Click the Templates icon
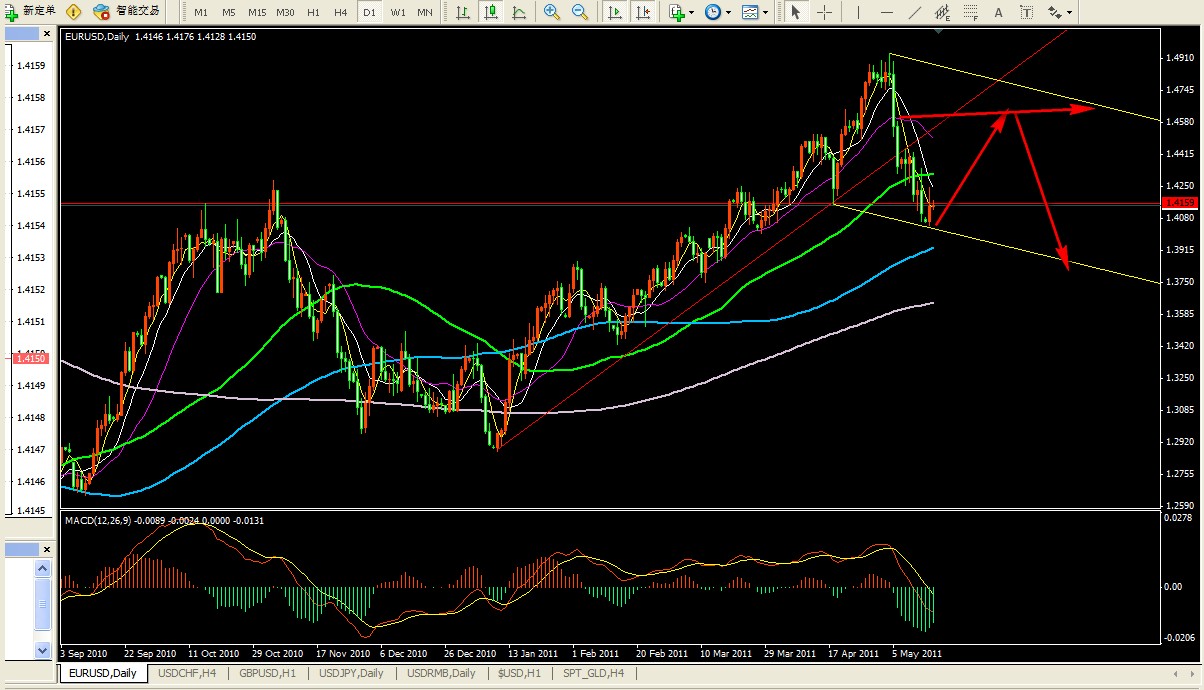1204x690 pixels. (x=748, y=12)
